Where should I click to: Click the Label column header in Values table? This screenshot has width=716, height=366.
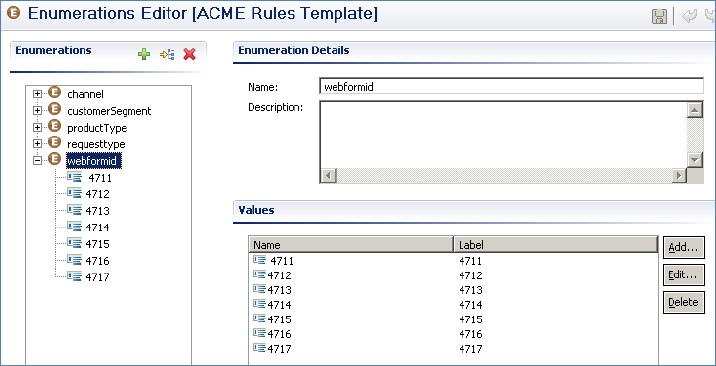pyautogui.click(x=556, y=245)
